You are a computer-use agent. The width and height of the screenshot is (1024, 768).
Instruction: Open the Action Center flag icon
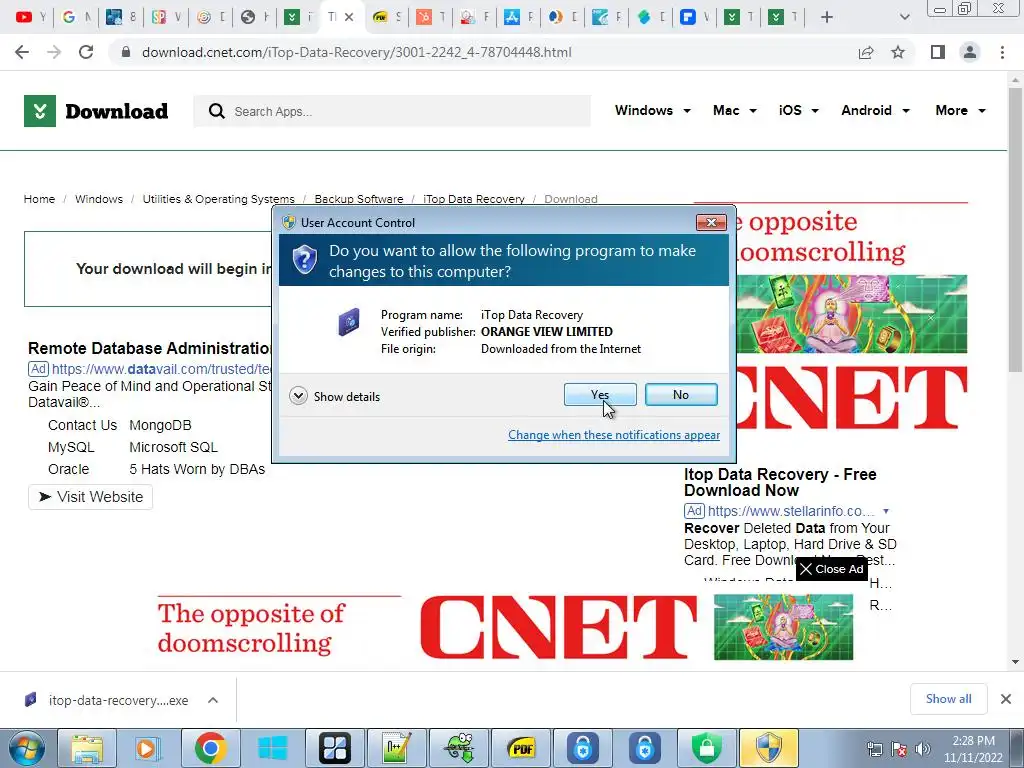(899, 749)
